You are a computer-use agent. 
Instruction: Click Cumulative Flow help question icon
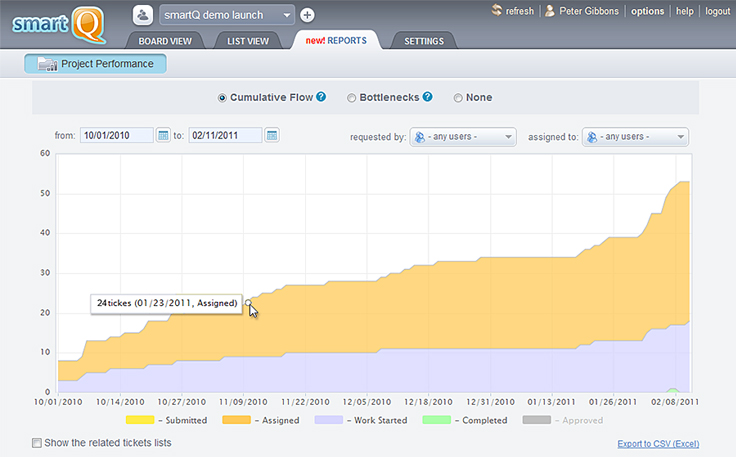[321, 97]
